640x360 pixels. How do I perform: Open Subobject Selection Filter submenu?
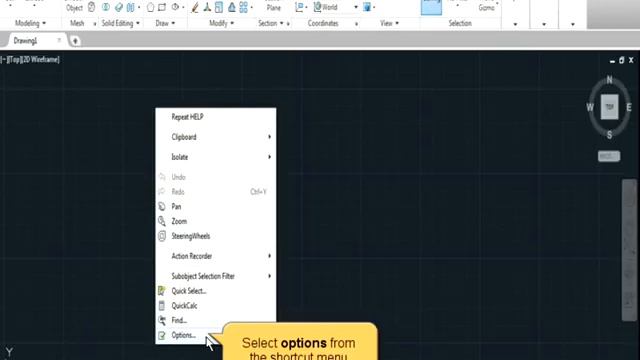click(x=216, y=276)
